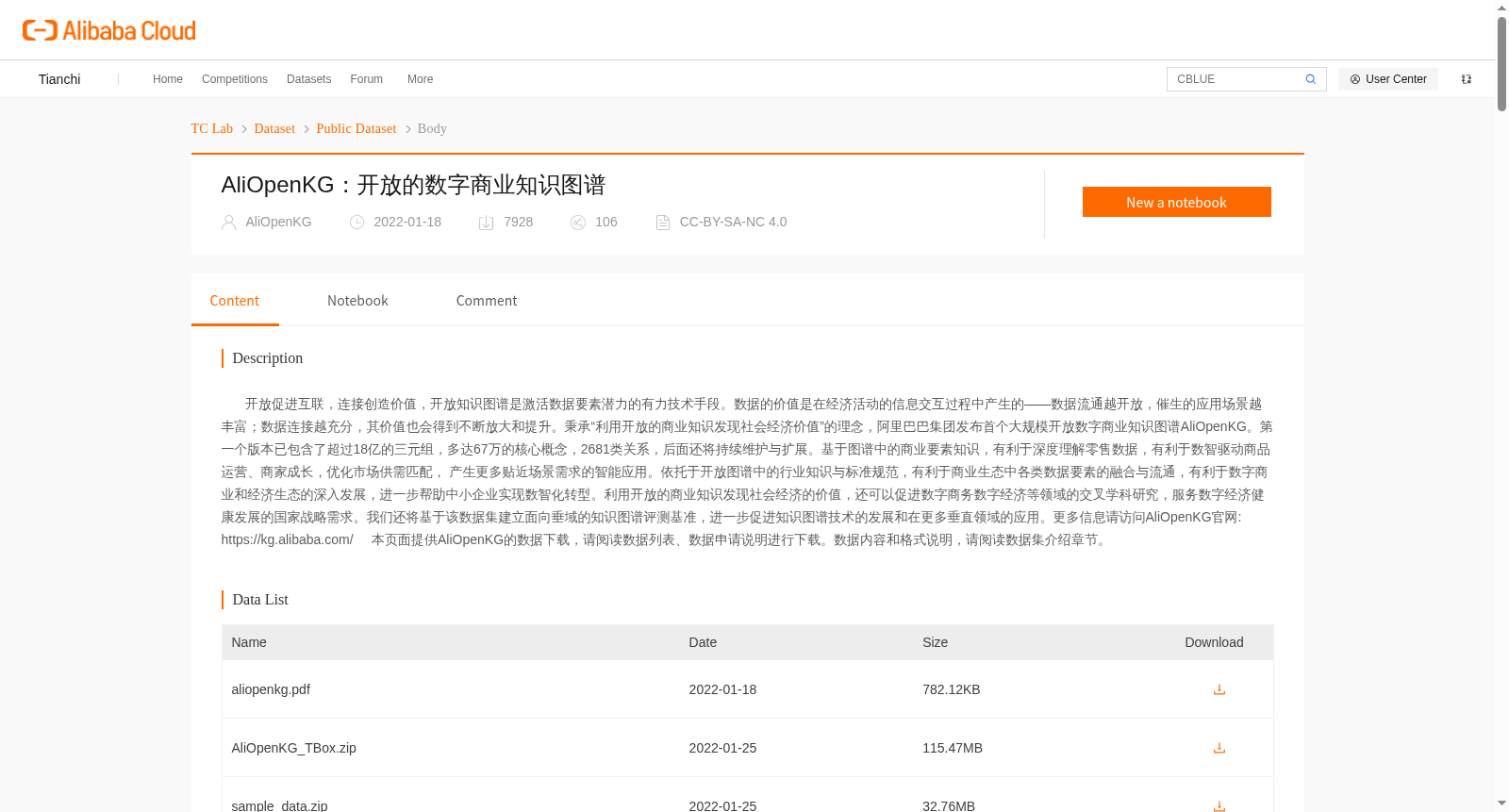
Task: Click the AliOpenKG_TBox.zip file name
Action: coord(294,748)
